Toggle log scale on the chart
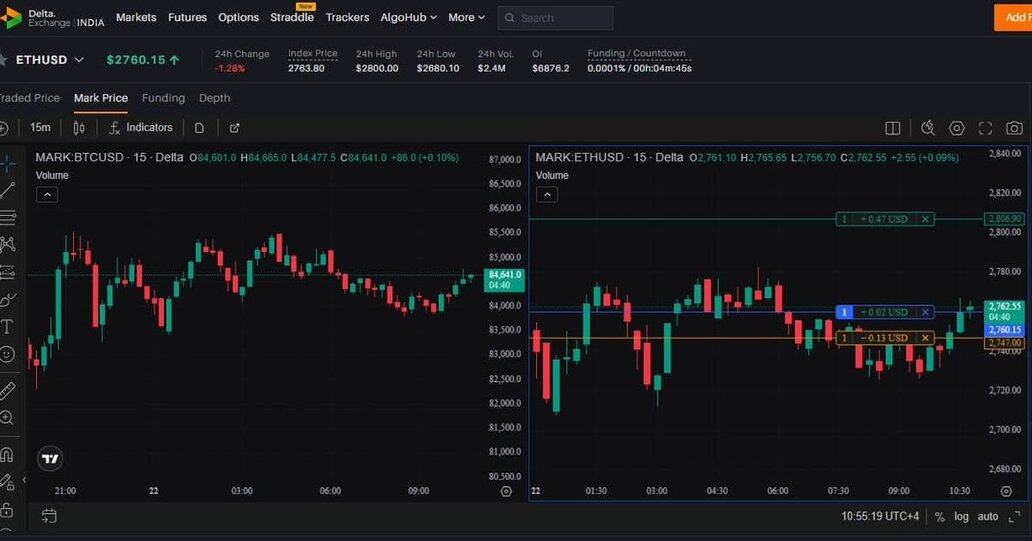This screenshot has width=1032, height=541. click(x=961, y=517)
